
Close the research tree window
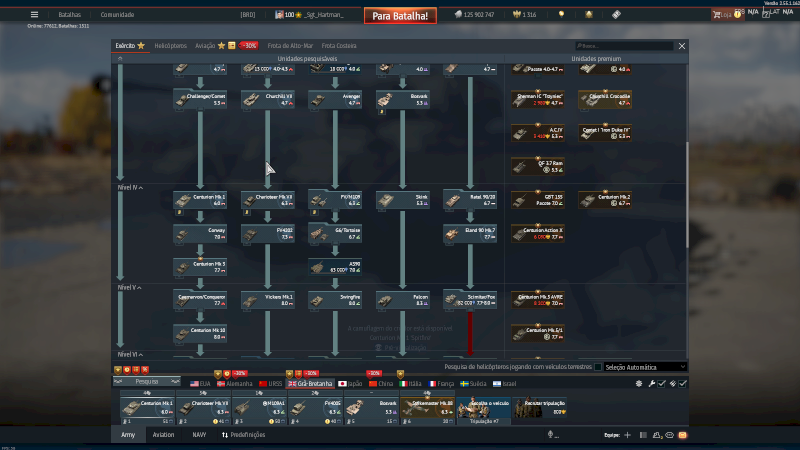[x=682, y=46]
